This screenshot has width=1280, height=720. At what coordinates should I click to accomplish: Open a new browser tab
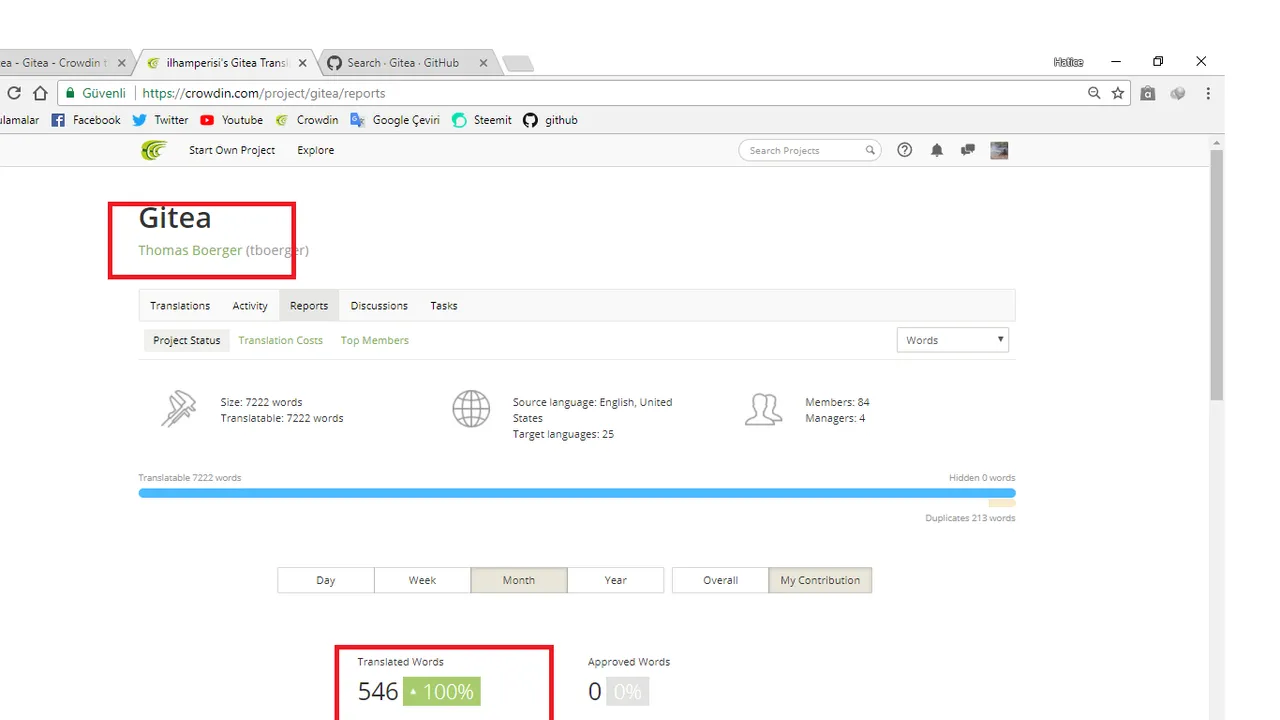tap(517, 64)
